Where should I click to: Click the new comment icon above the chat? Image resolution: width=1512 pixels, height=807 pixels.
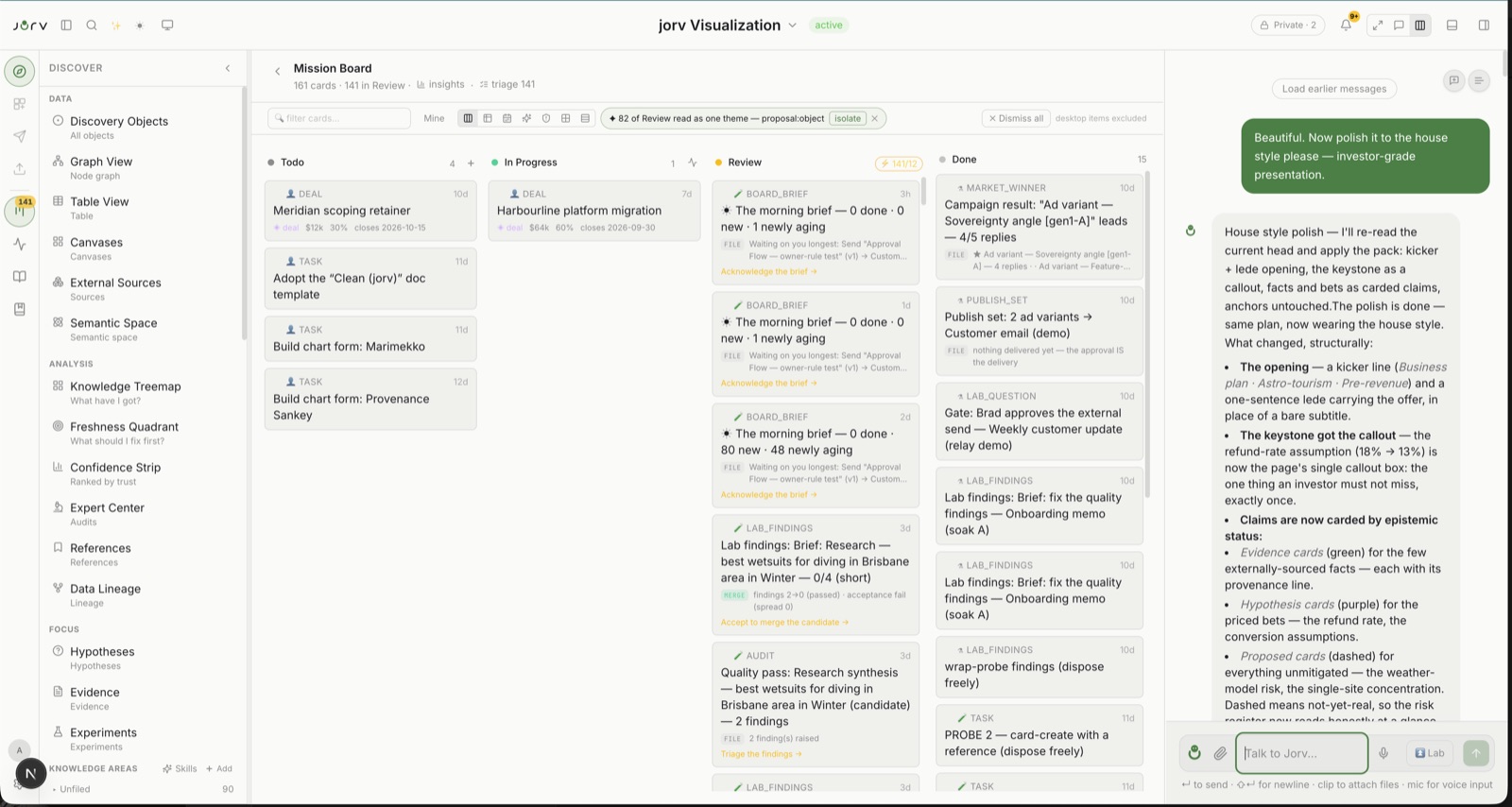1454,81
